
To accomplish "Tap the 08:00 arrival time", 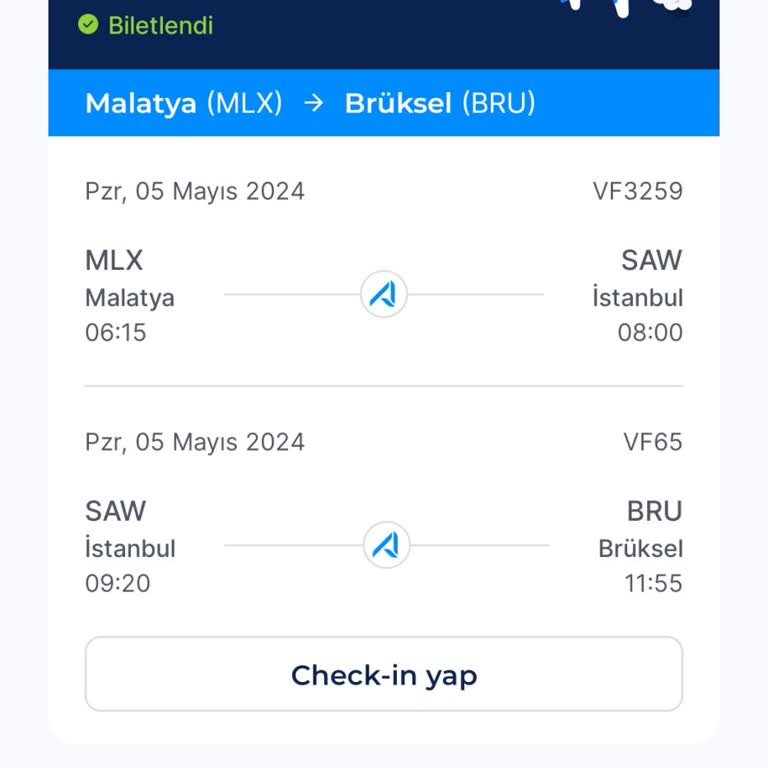I will pos(650,333).
